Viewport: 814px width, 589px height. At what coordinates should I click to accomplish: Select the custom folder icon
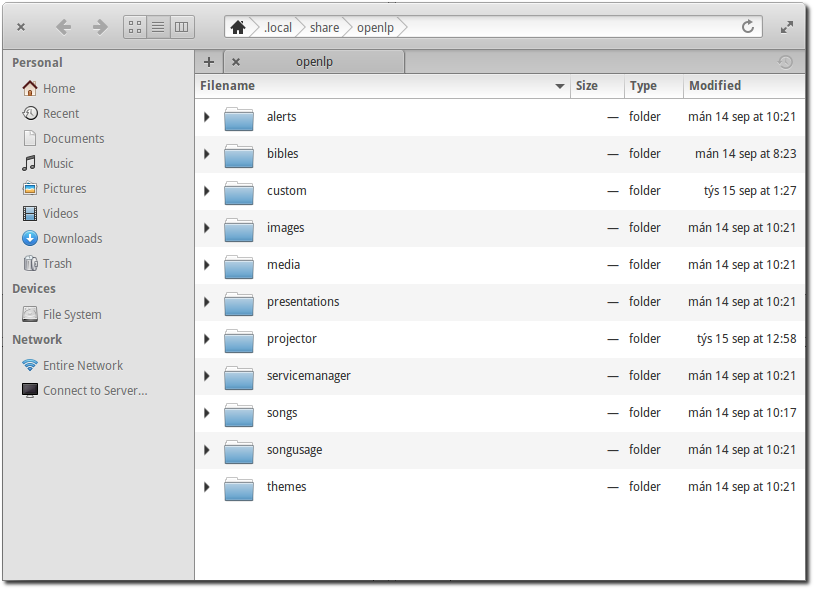(239, 193)
